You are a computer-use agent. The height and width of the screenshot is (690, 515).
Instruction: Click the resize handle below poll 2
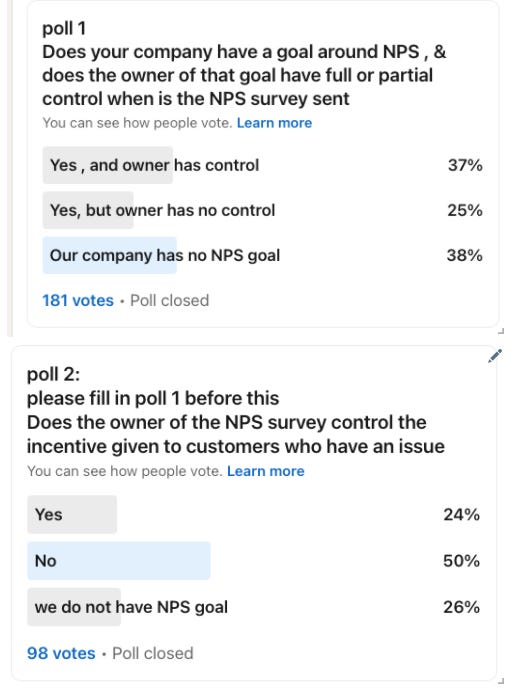[501, 681]
